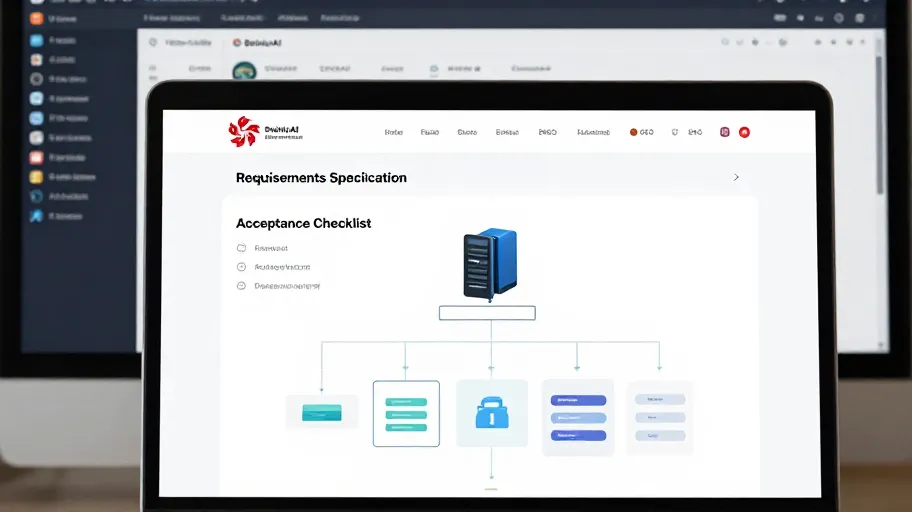Expand the Requirements Specification chevron arrow
Image resolution: width=912 pixels, height=512 pixels.
(736, 177)
